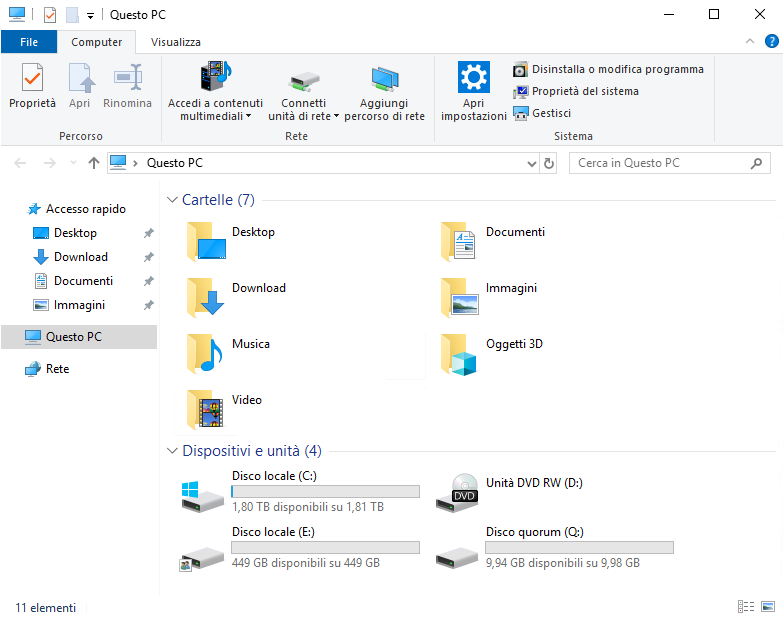Click quick access toolbar properties checkmark icon
Screen dimensions: 784x619
coord(50,15)
